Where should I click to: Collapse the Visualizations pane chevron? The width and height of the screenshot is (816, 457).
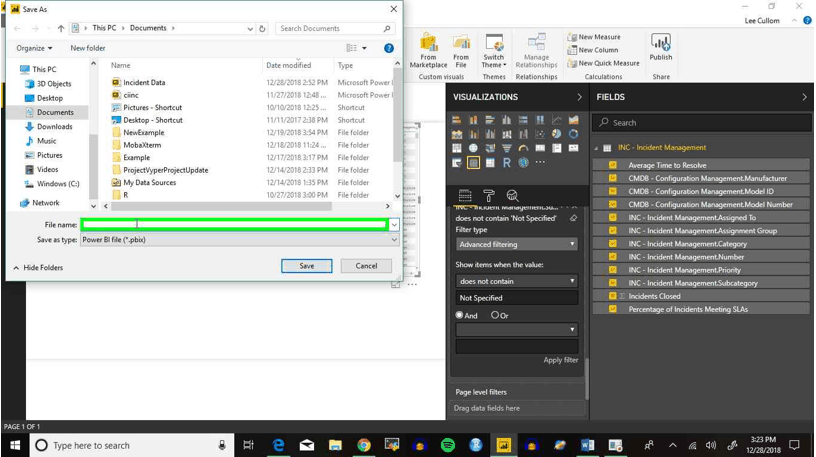579,97
